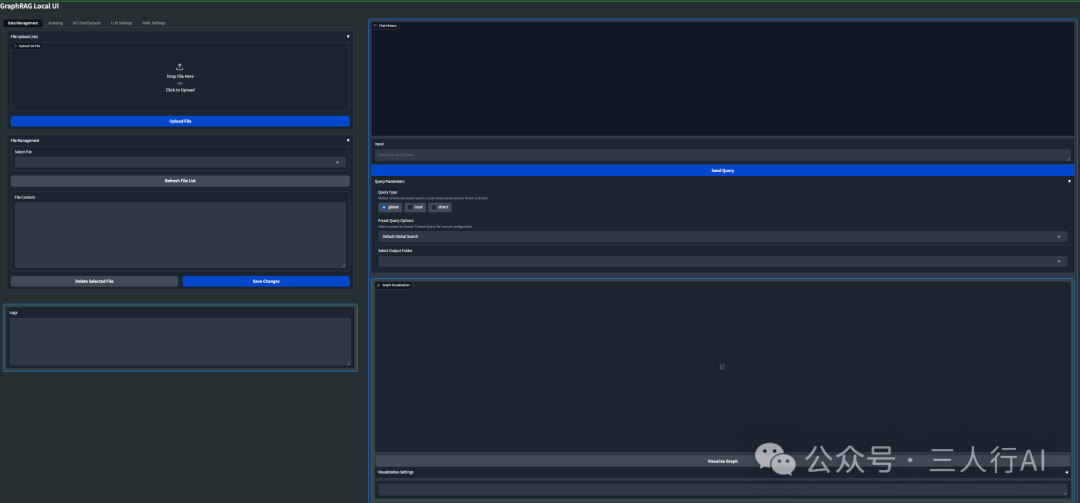The width and height of the screenshot is (1080, 503).
Task: Switch to the Indexing tab
Action: click(x=56, y=23)
